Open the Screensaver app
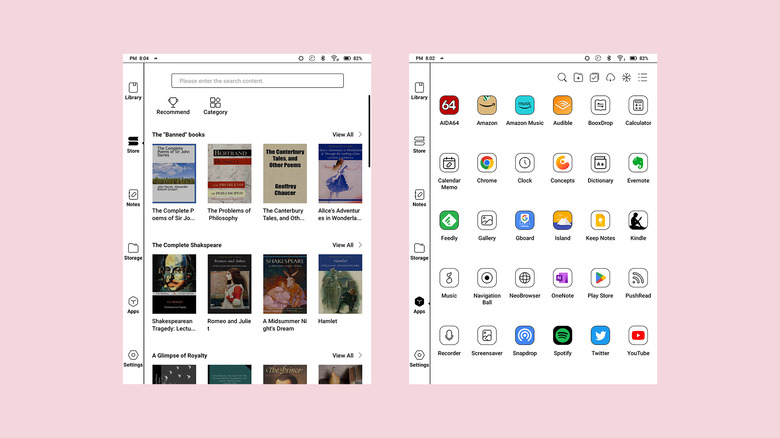780x438 pixels. 487,335
